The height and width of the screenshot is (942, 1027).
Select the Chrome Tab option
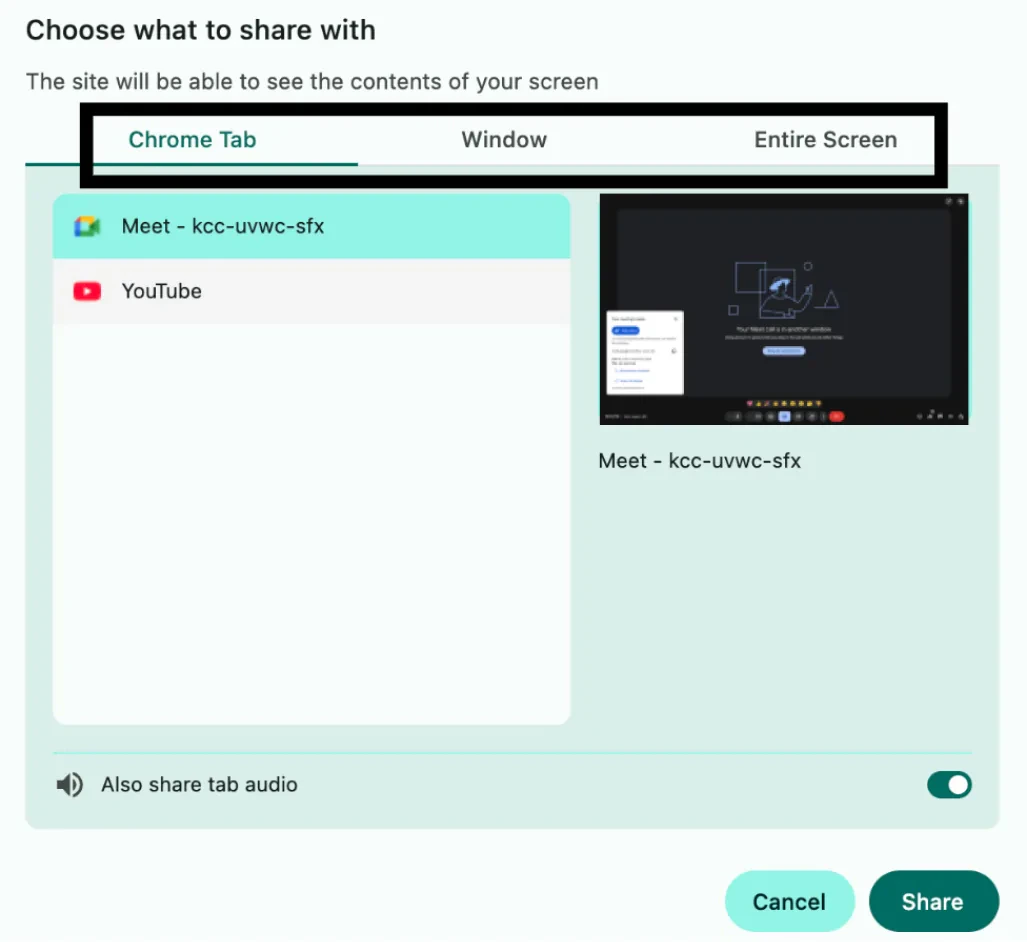pyautogui.click(x=193, y=140)
